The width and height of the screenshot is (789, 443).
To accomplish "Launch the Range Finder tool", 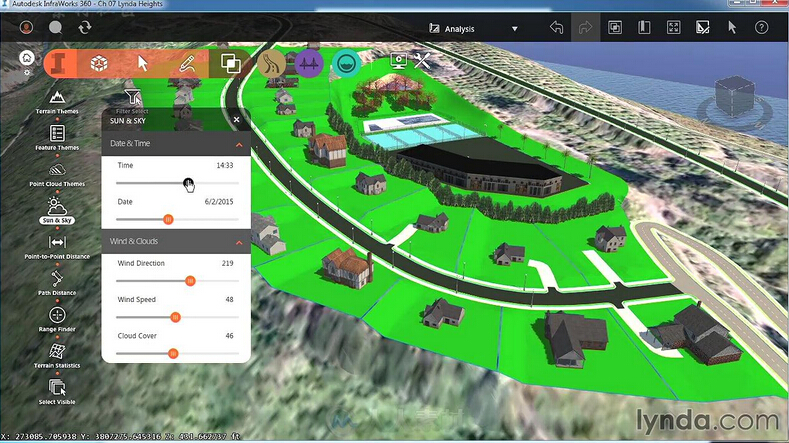I will click(57, 316).
